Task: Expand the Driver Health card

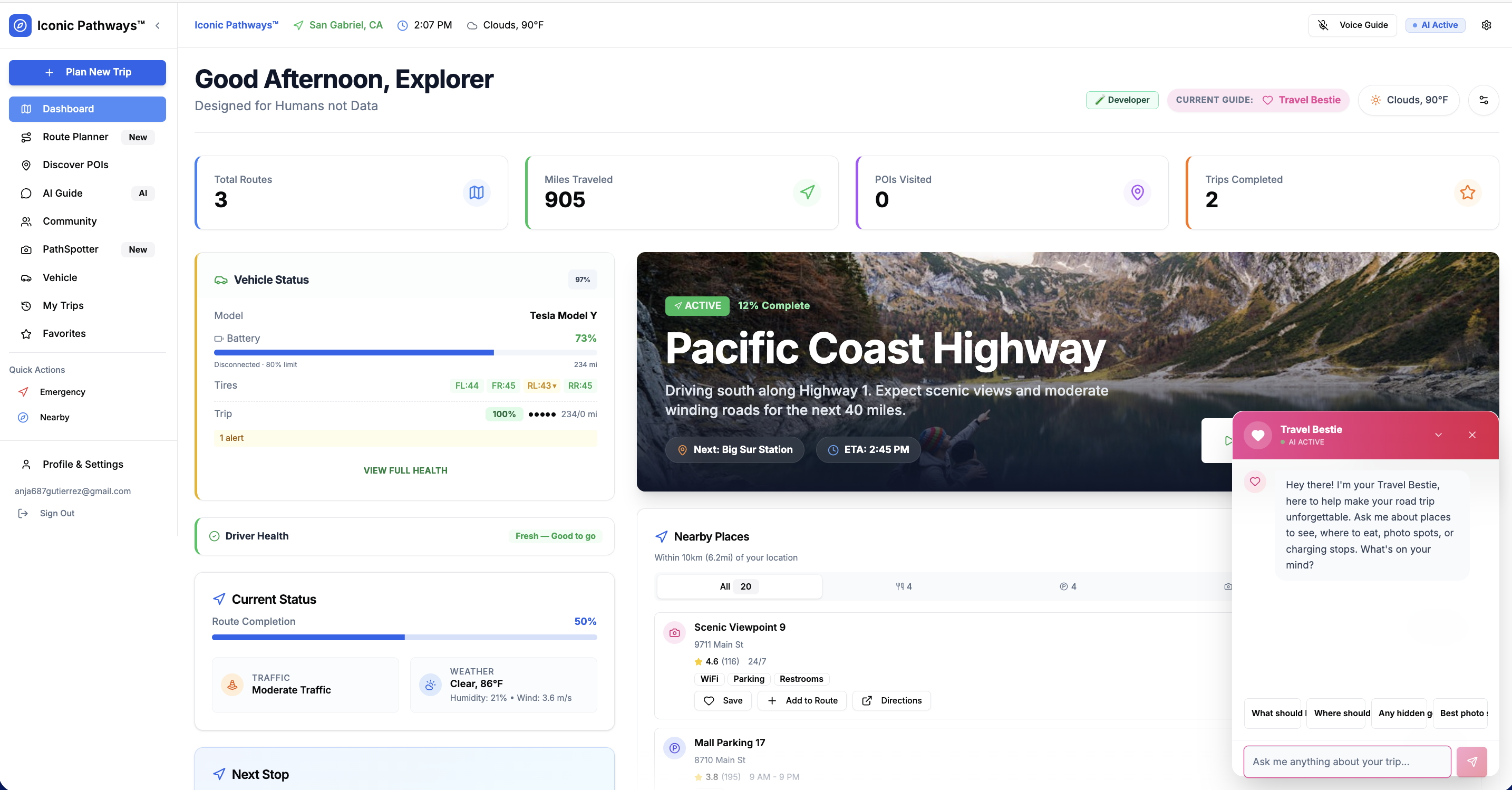Action: [404, 536]
